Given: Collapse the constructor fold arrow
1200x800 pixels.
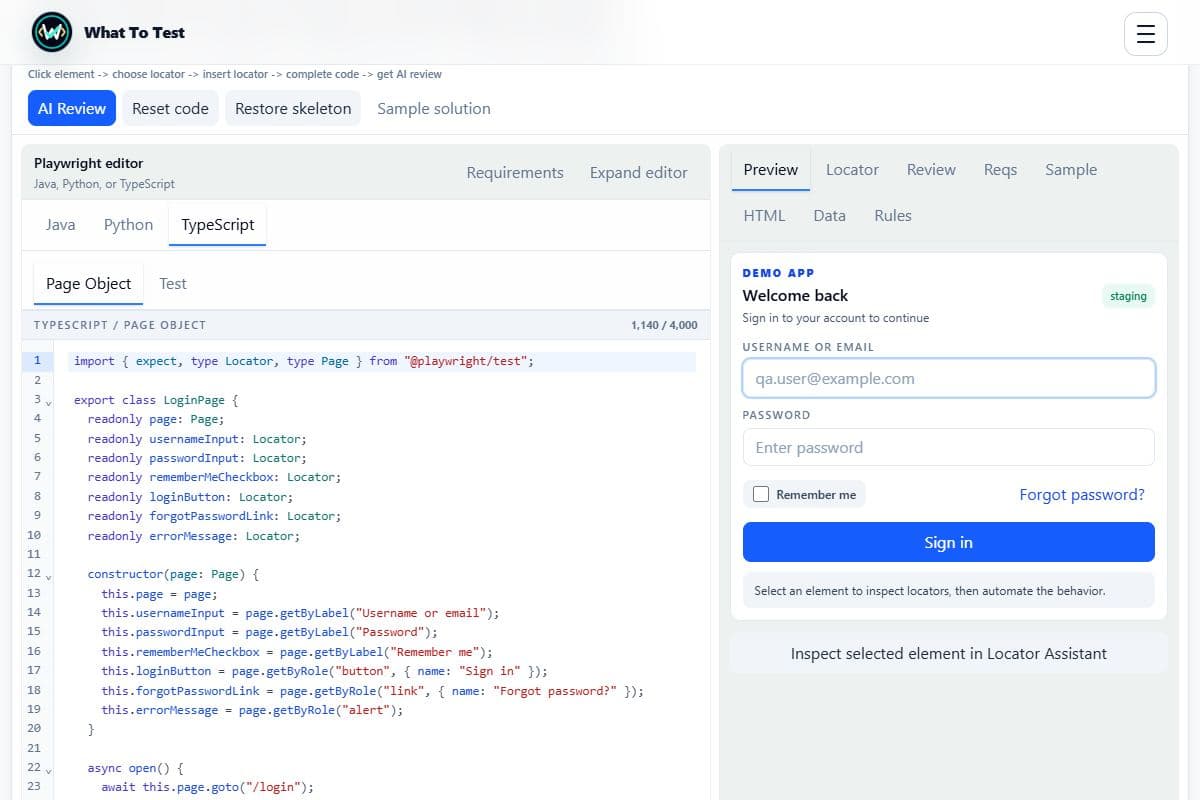Looking at the screenshot, I should [x=49, y=576].
